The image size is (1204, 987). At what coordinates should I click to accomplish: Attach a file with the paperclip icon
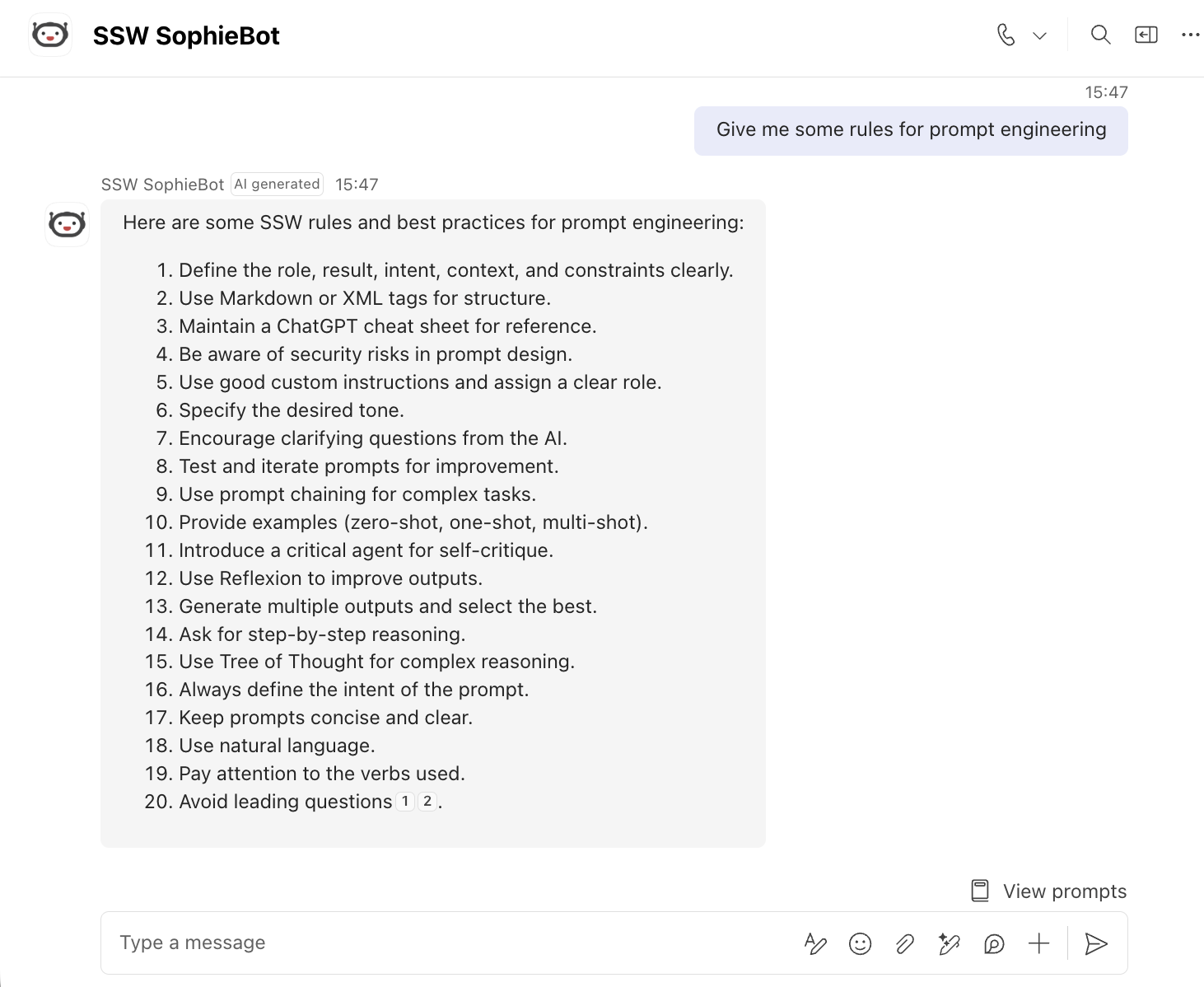pyautogui.click(x=905, y=943)
